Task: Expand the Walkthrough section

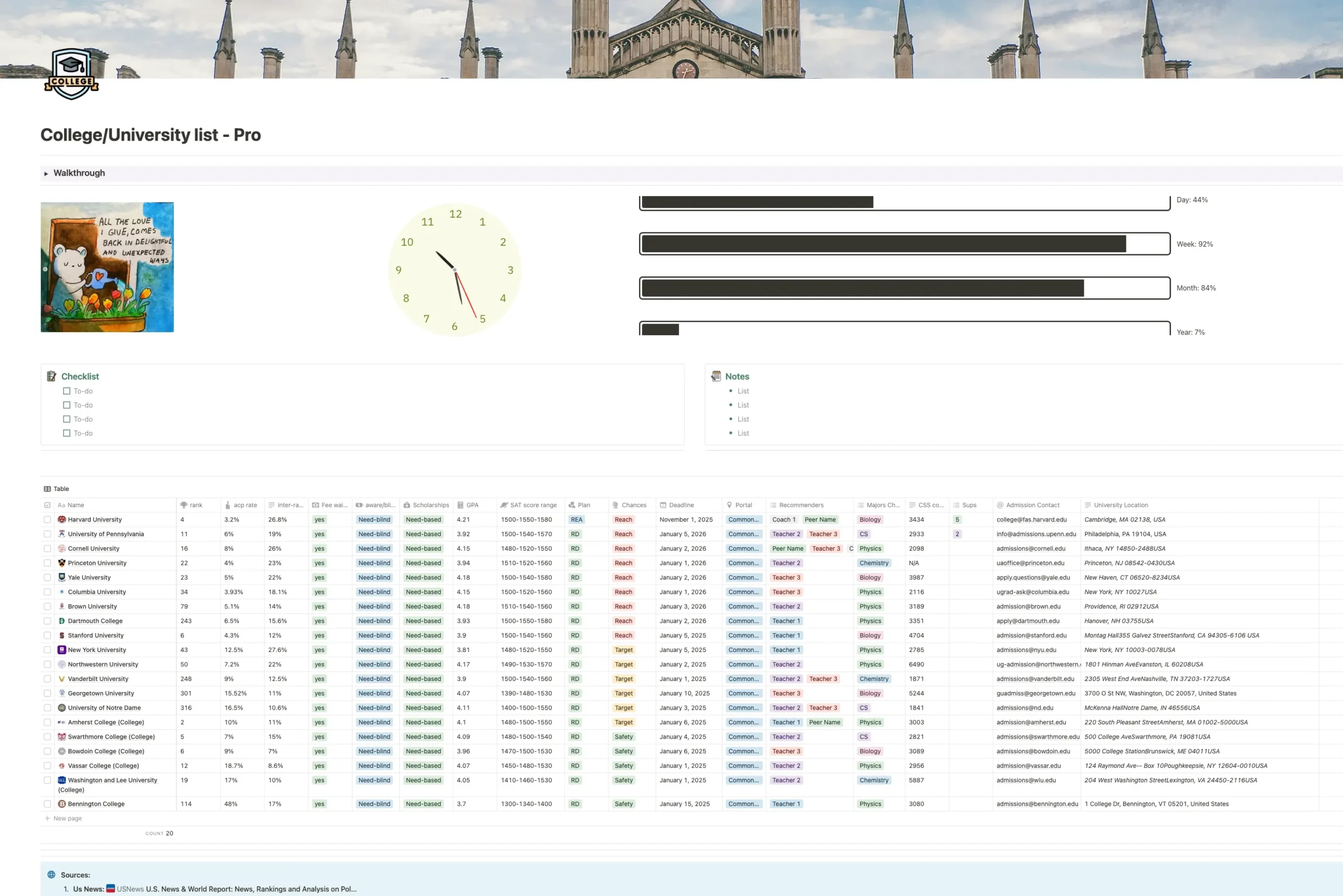Action: [46, 173]
